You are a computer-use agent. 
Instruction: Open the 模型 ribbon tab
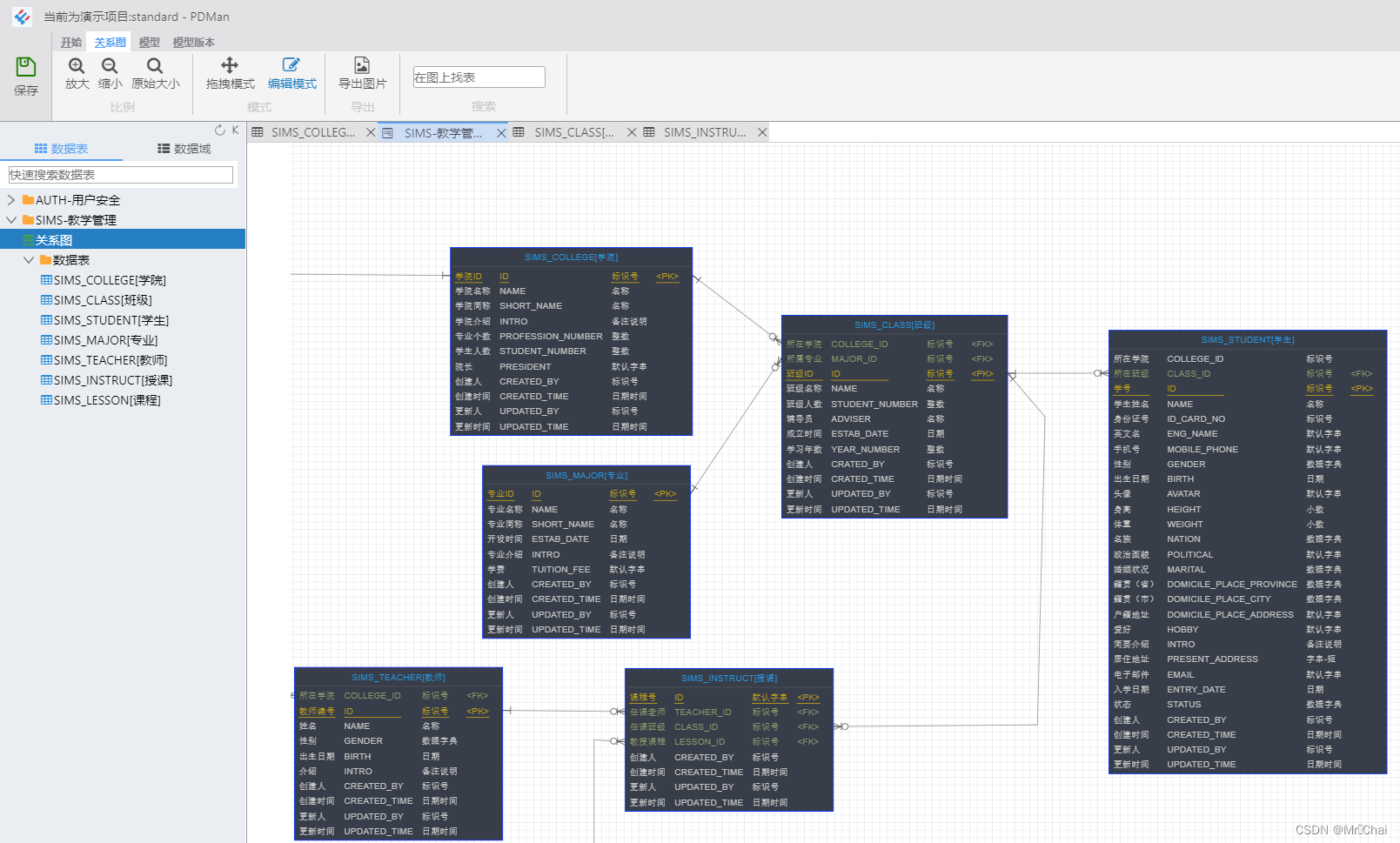(x=150, y=43)
